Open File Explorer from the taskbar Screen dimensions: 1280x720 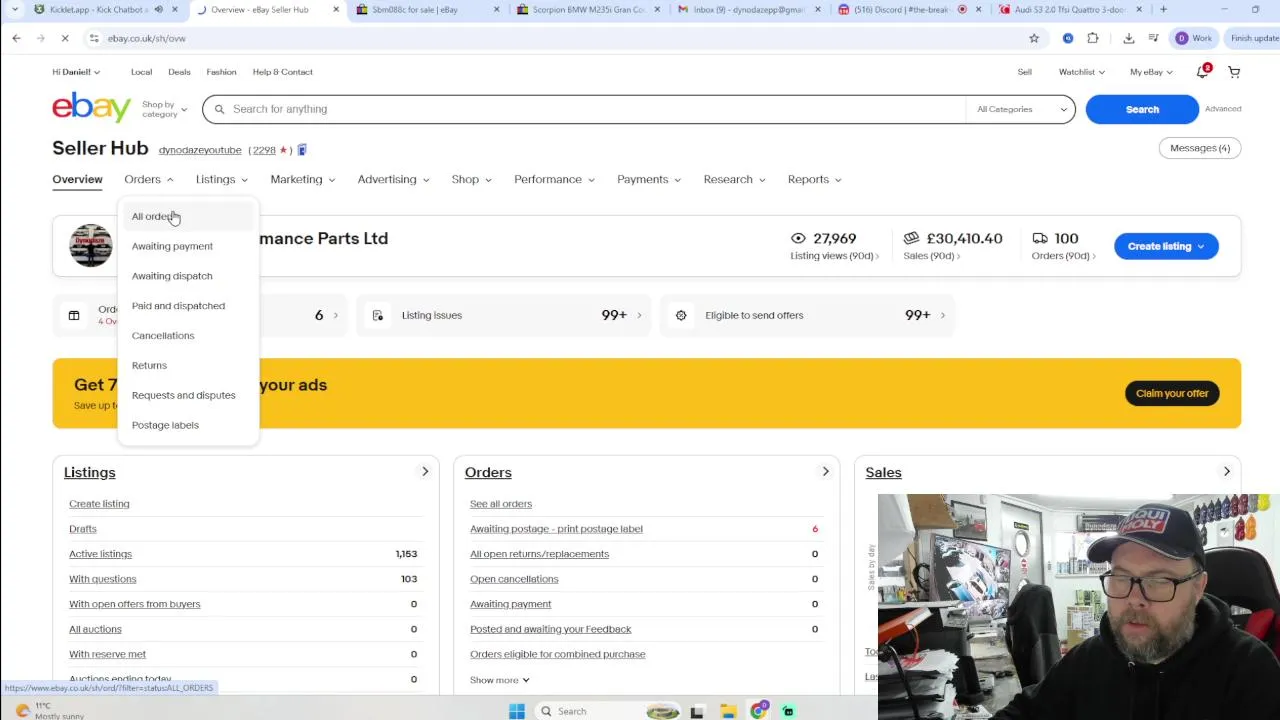pyautogui.click(x=729, y=711)
